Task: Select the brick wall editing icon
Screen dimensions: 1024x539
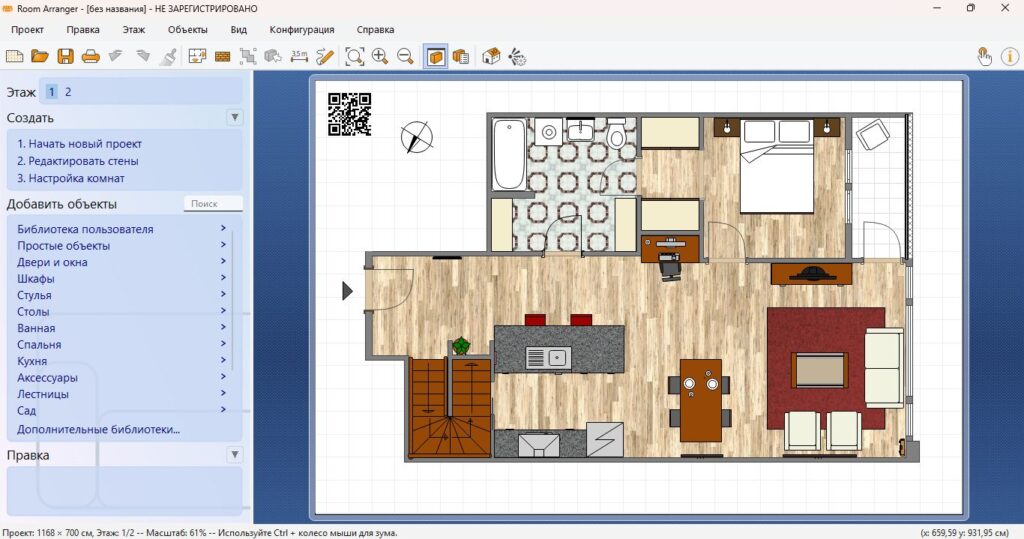Action: click(223, 57)
